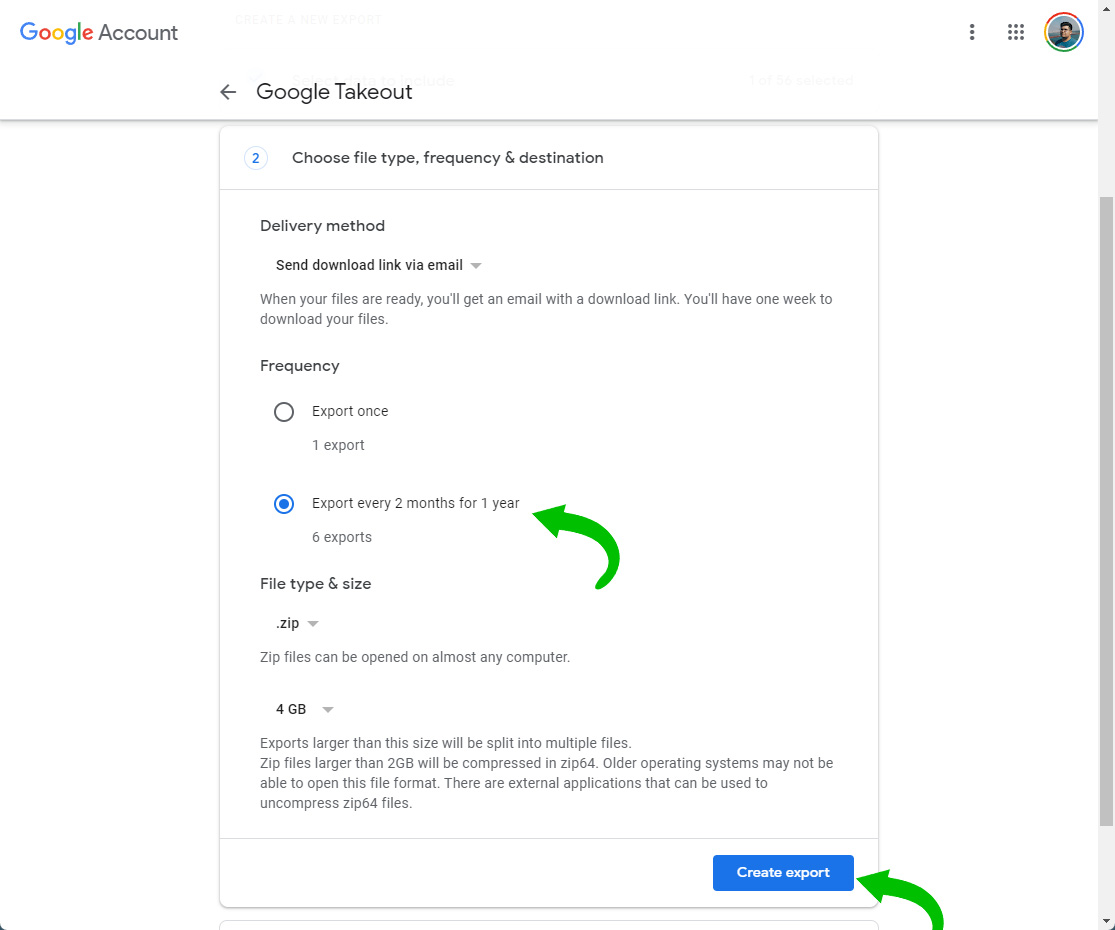Click the 'Choose file type, frequency & destination' header

(x=447, y=158)
